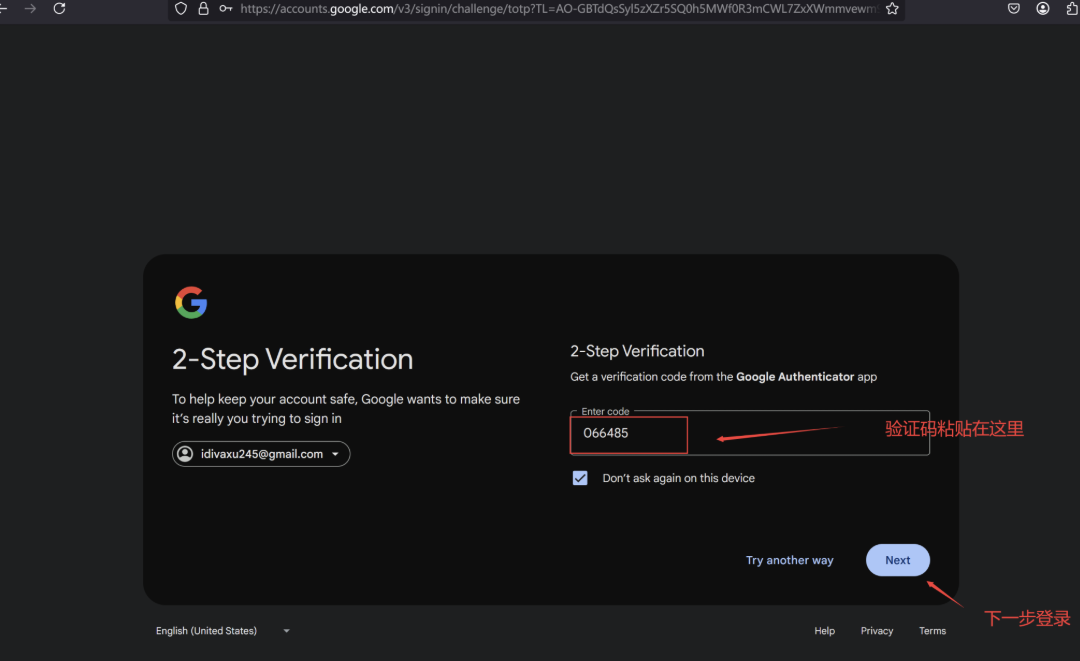The image size is (1080, 661).
Task: Open the browser account profile icon
Action: pos(1043,8)
